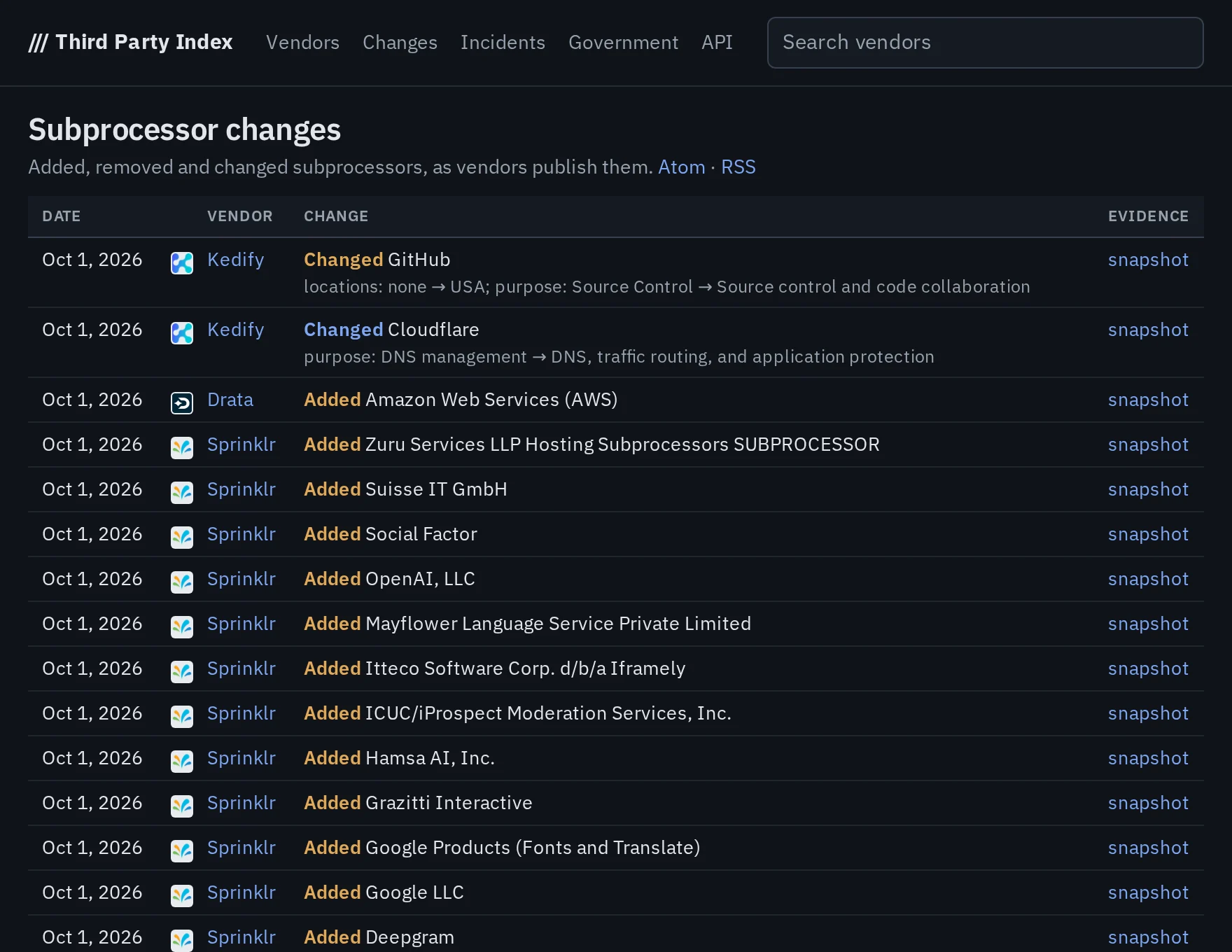The height and width of the screenshot is (952, 1232).
Task: View snapshot for Changed GitHub row
Action: (1148, 260)
